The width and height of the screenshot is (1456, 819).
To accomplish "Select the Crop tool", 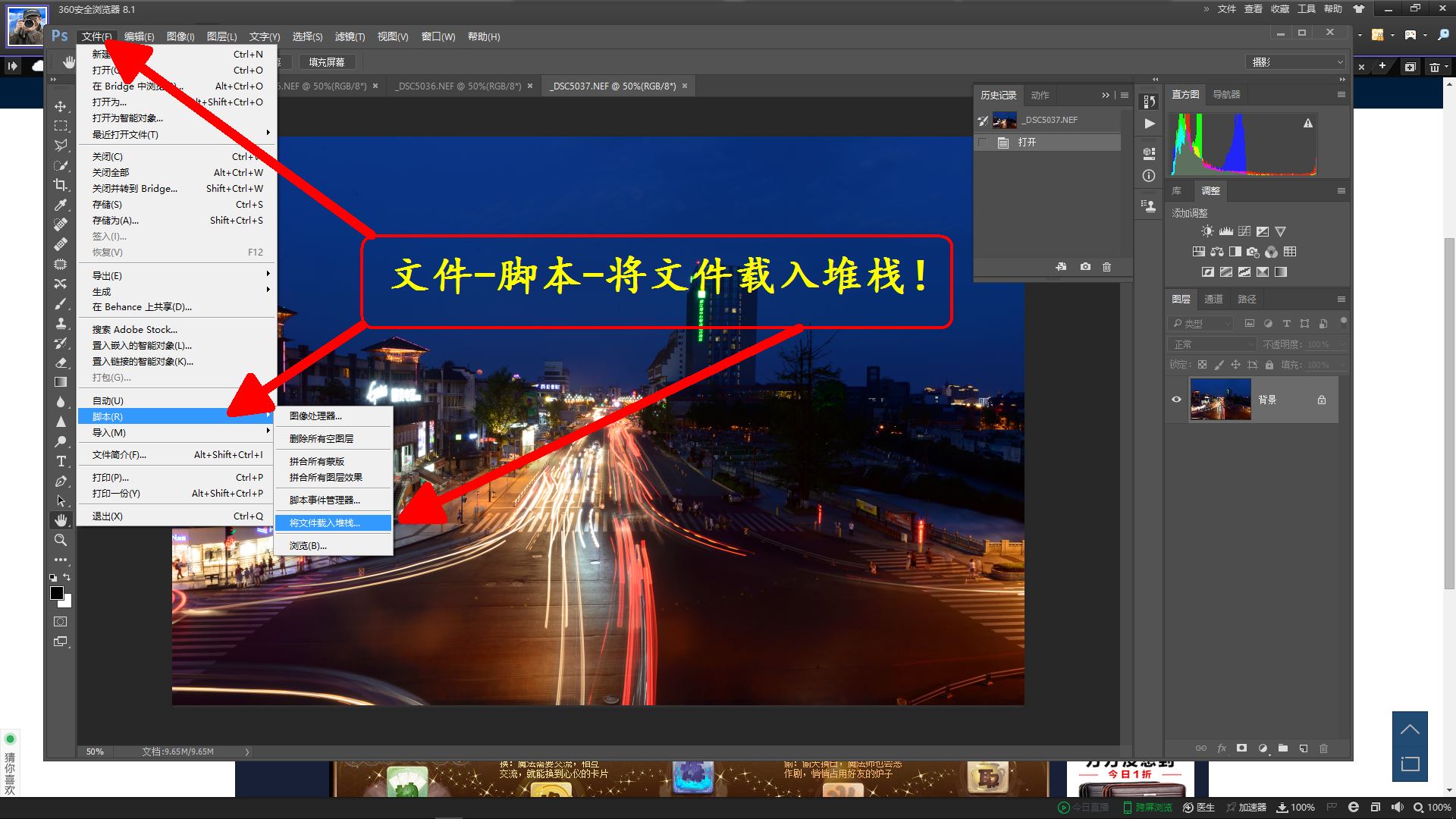I will tap(61, 185).
